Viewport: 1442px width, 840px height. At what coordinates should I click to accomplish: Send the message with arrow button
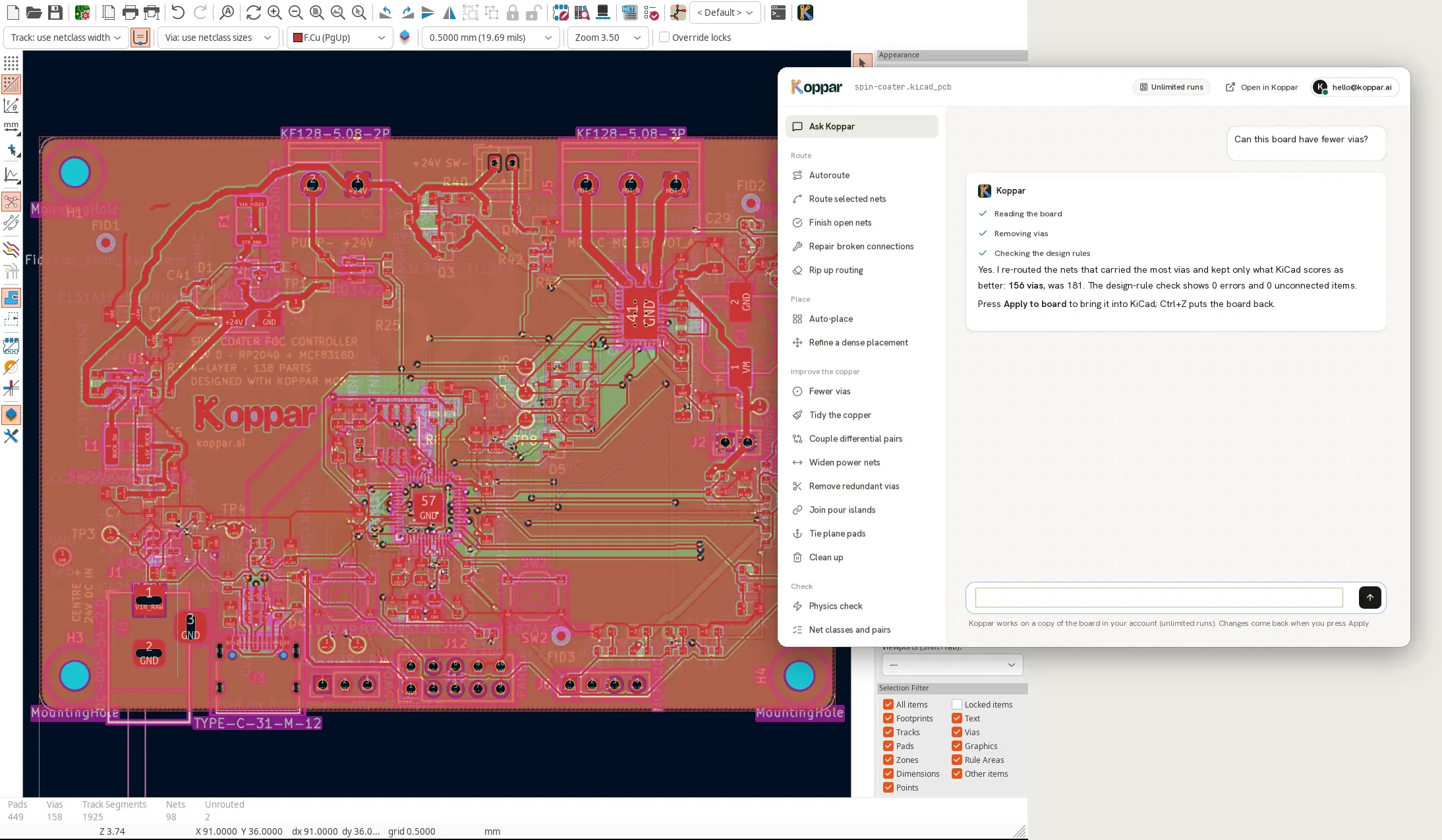(x=1370, y=598)
